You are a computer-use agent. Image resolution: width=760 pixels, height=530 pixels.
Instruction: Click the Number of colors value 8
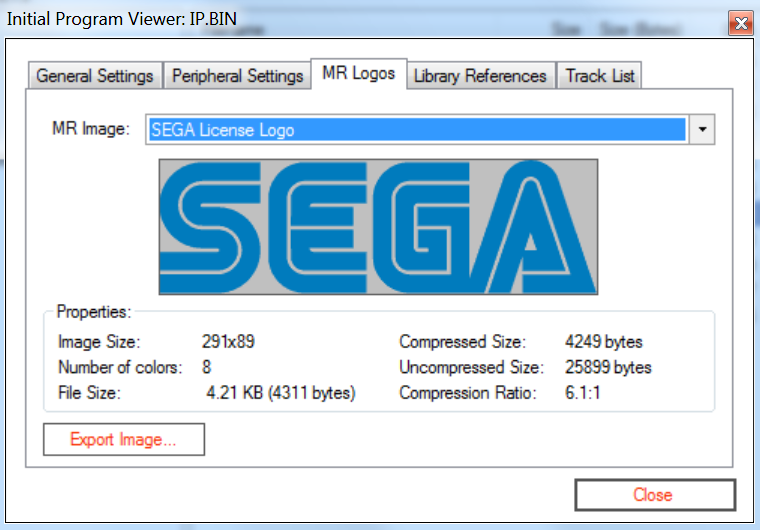(206, 367)
